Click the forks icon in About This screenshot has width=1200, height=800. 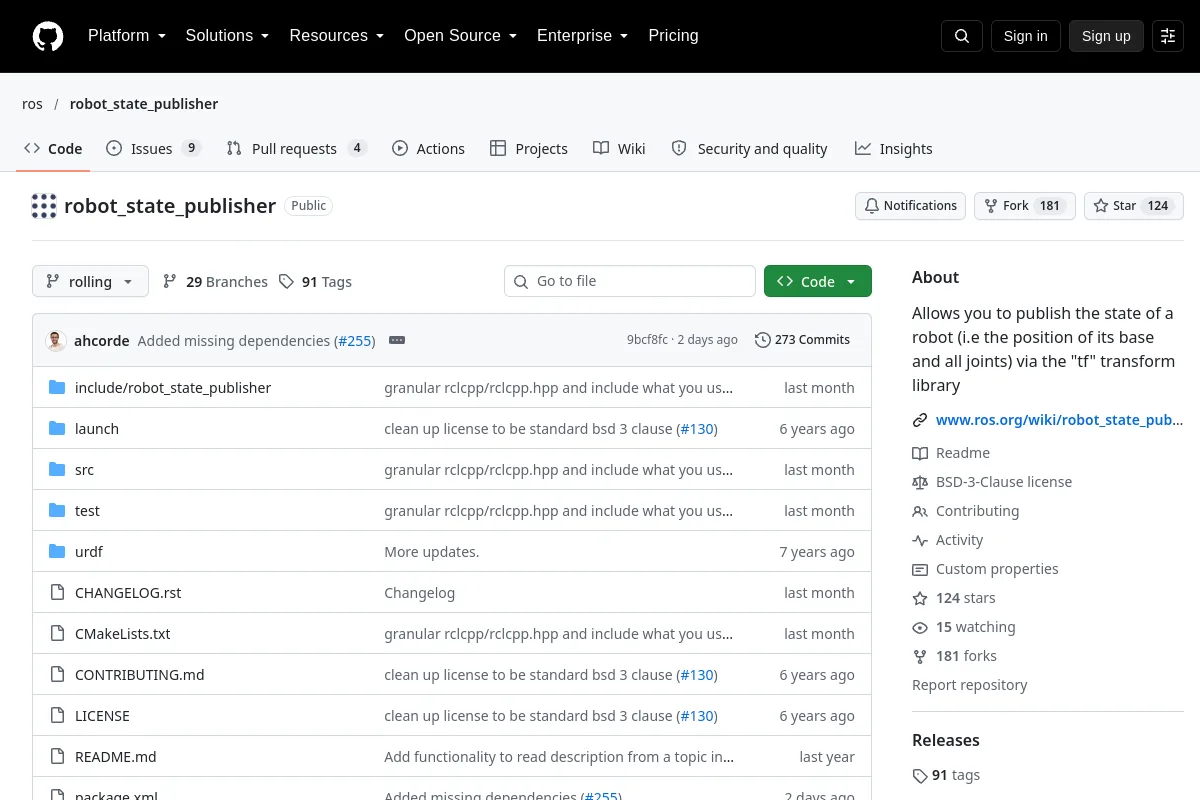[x=920, y=656]
